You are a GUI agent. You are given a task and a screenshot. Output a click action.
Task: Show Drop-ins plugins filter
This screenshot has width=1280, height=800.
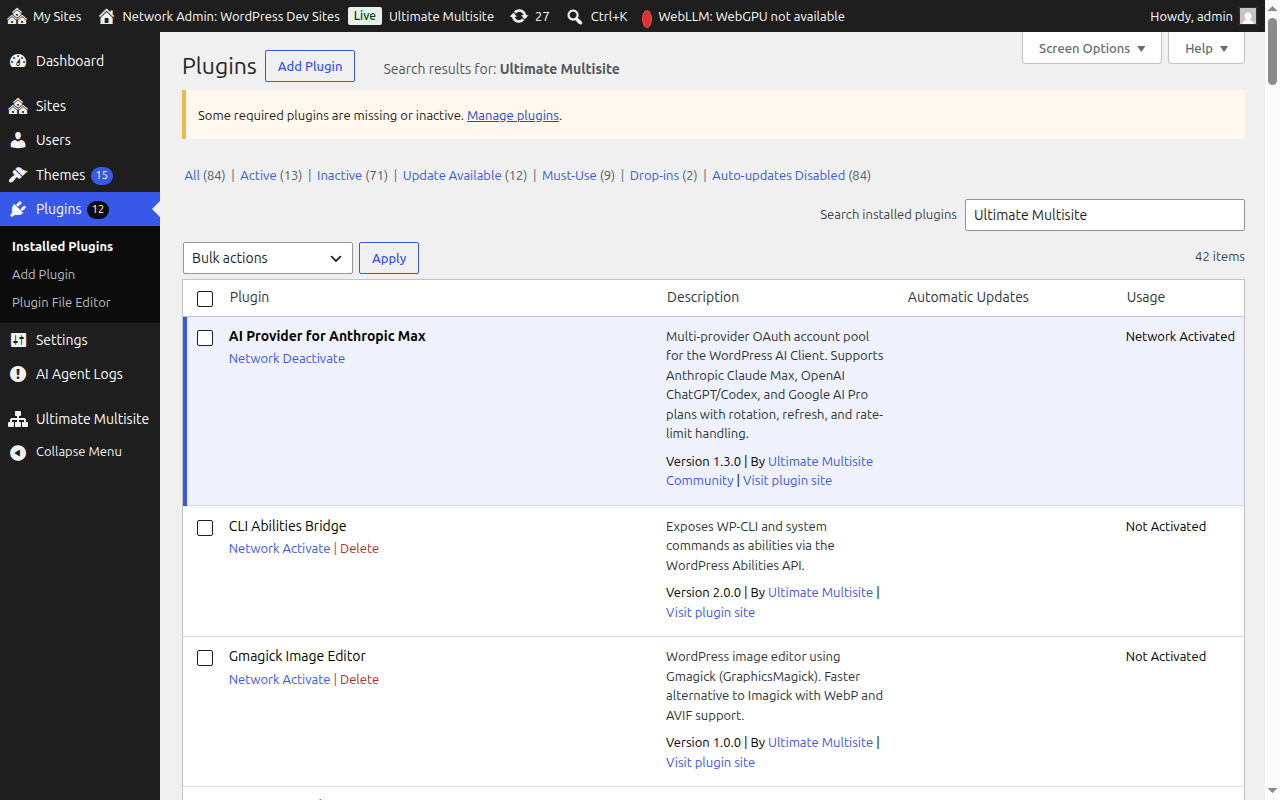[663, 175]
